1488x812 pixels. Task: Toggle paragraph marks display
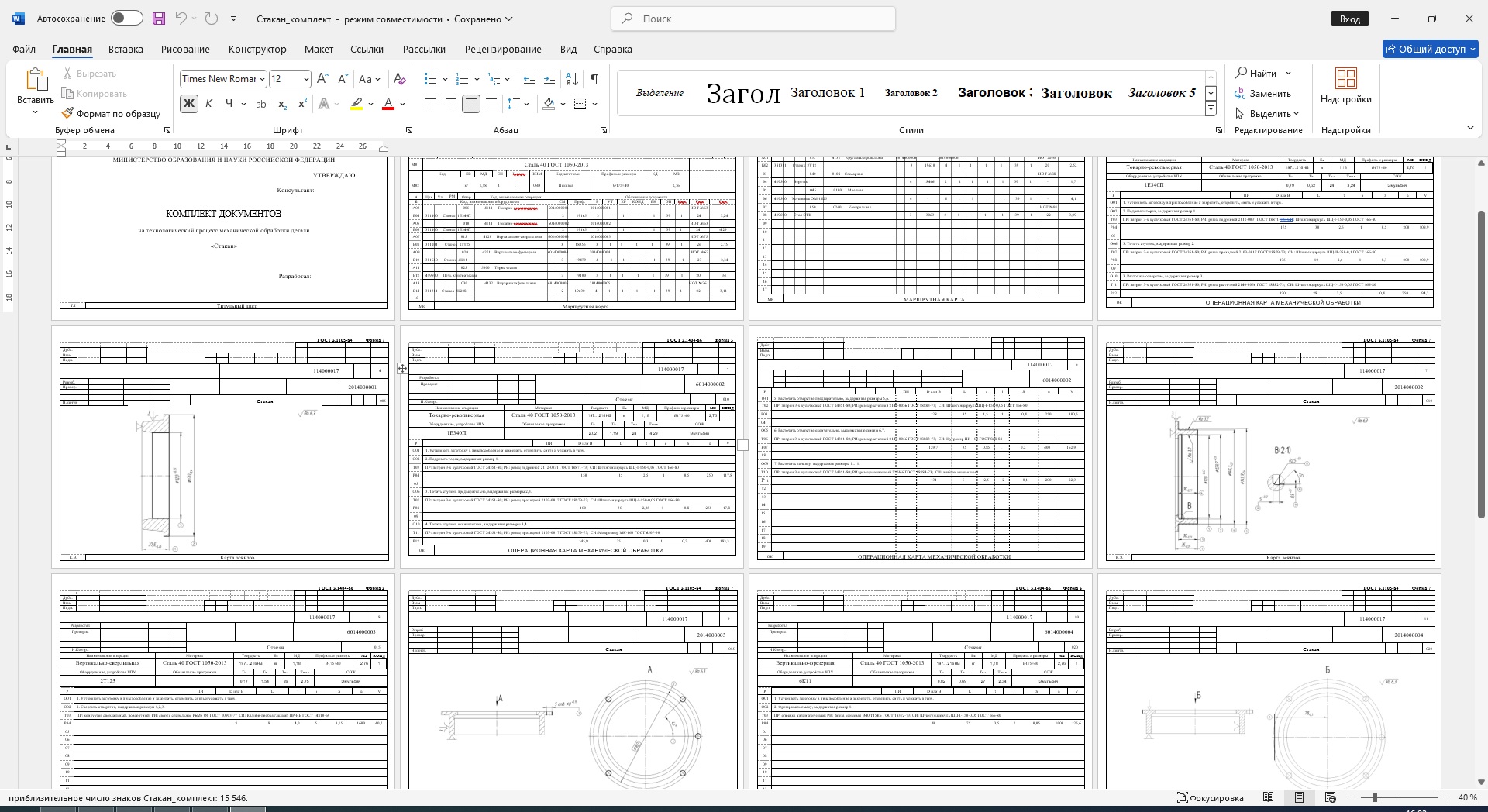[594, 78]
